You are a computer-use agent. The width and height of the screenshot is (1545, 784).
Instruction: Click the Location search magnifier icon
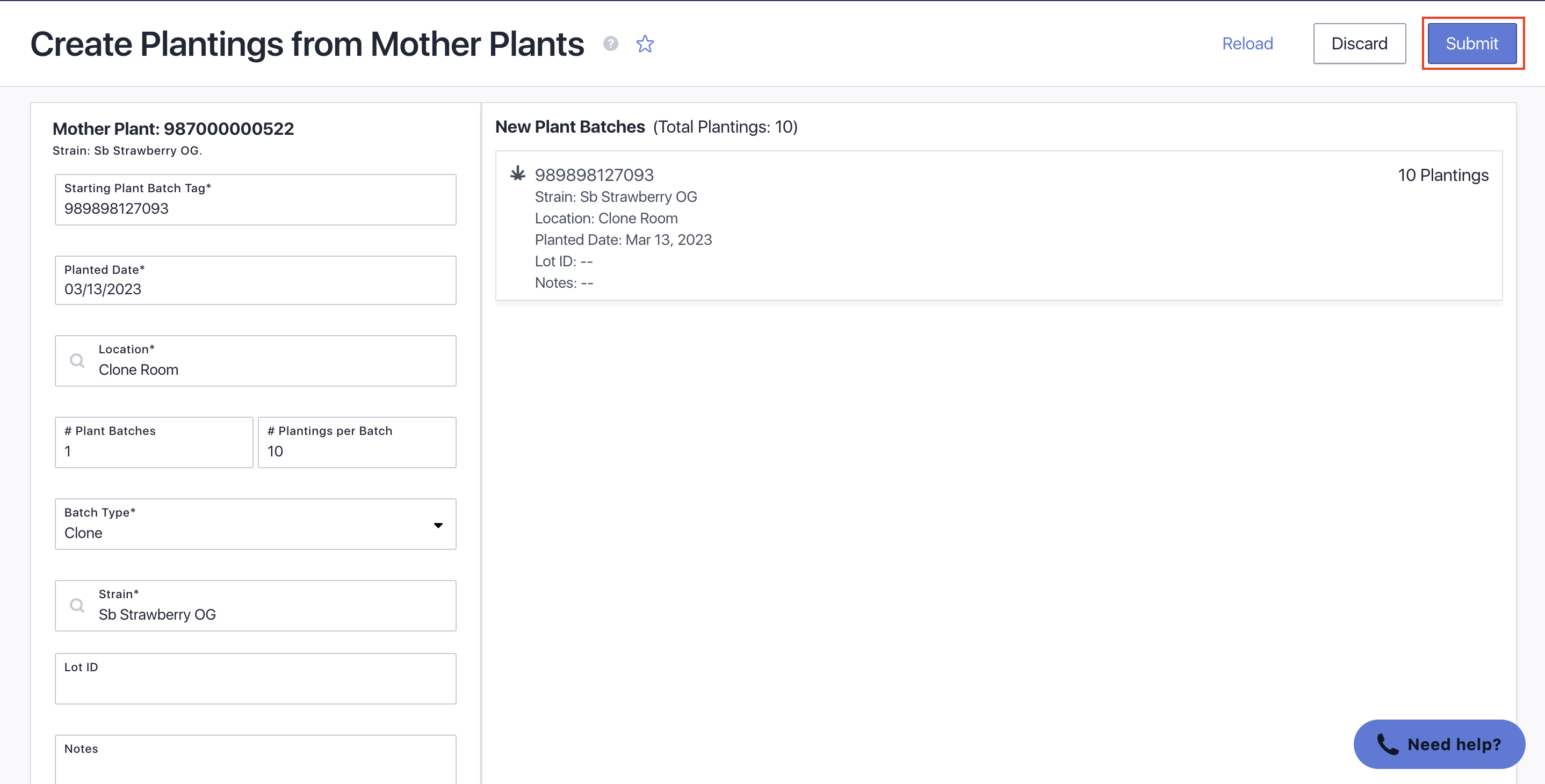77,361
